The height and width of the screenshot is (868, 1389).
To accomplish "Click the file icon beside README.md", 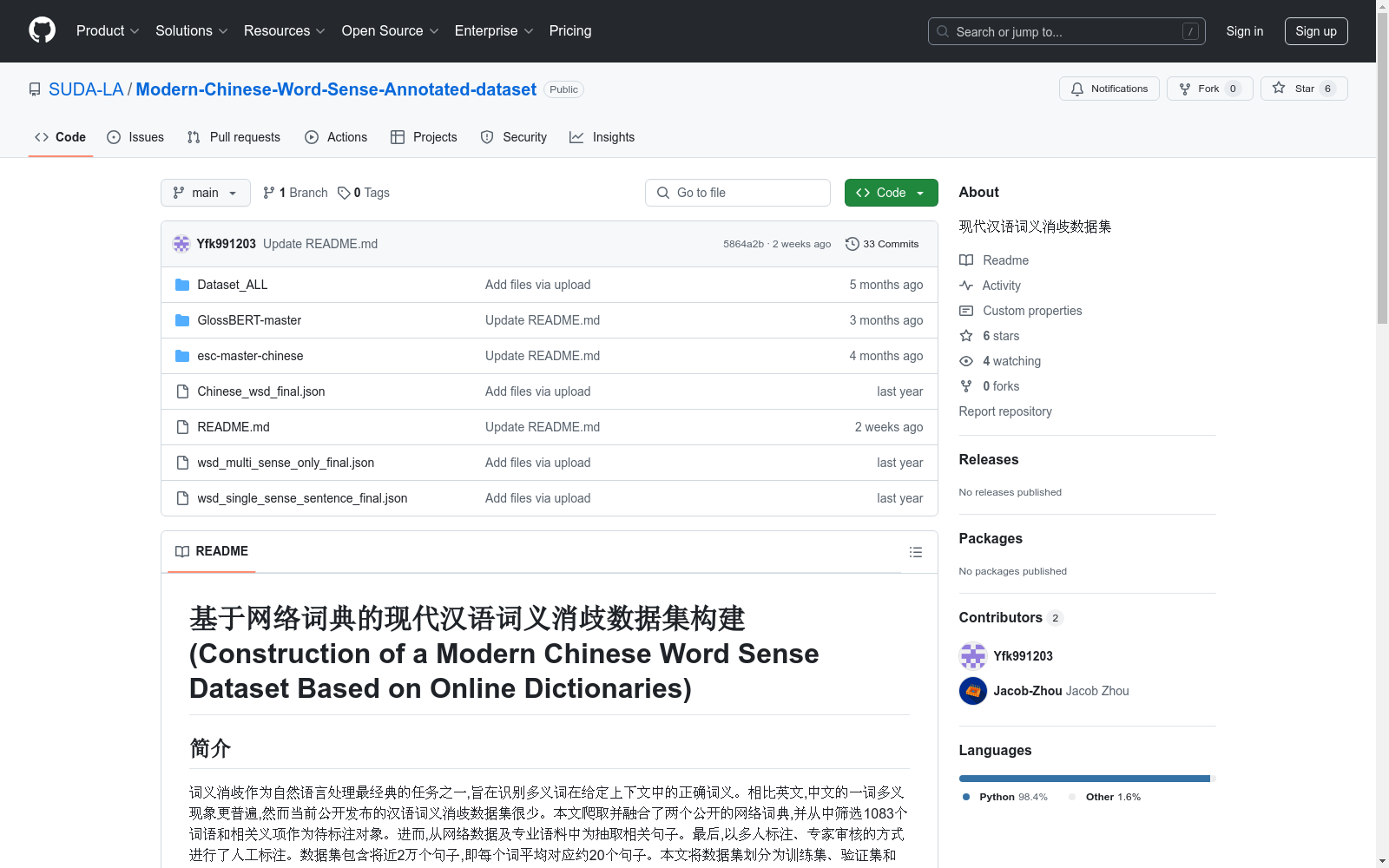I will point(182,427).
